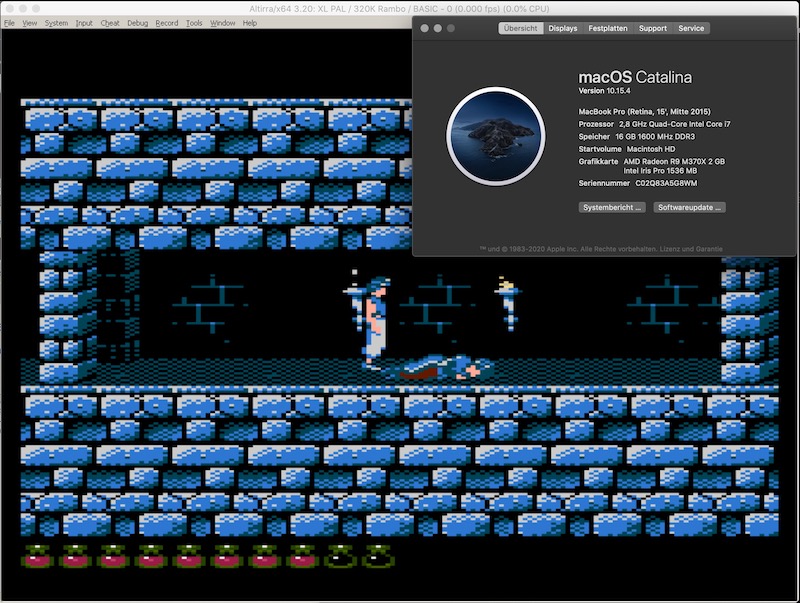
Task: Switch to the Festplatten tab
Action: pyautogui.click(x=608, y=29)
